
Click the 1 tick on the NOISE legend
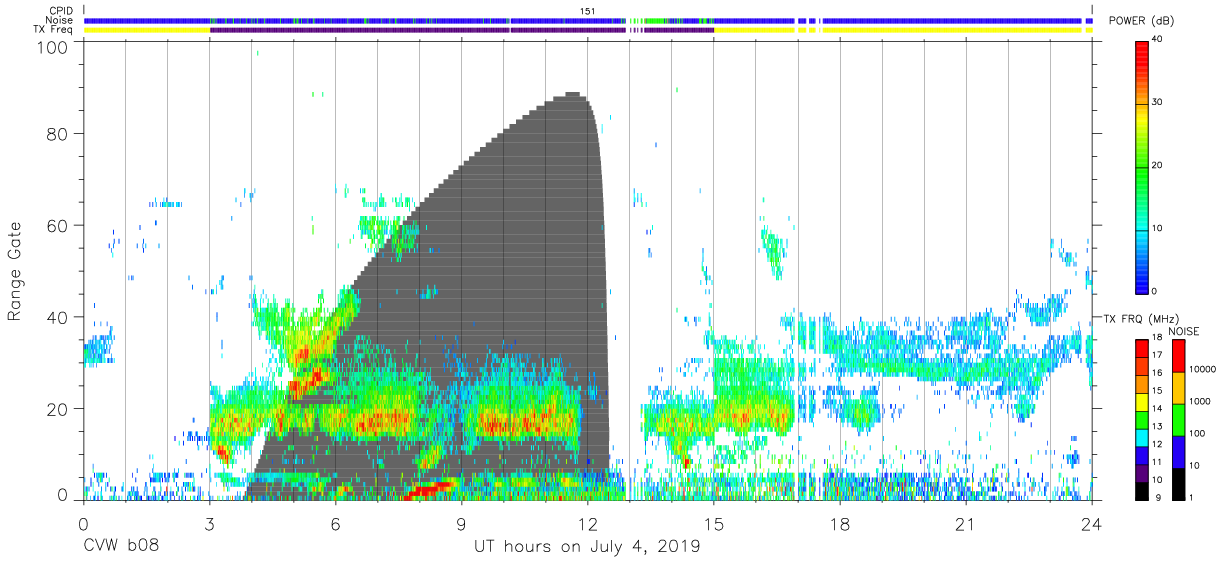pos(1190,497)
